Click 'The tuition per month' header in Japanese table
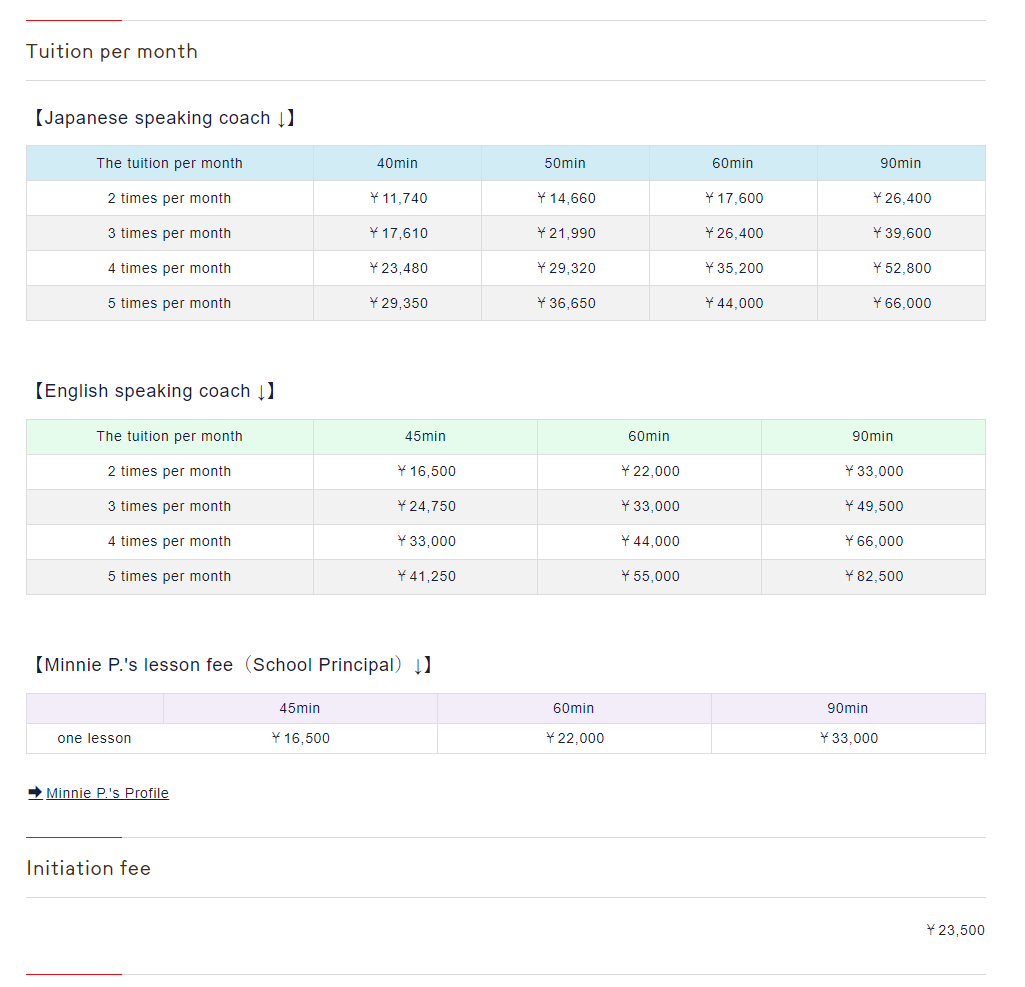This screenshot has width=1025, height=987. pos(169,163)
